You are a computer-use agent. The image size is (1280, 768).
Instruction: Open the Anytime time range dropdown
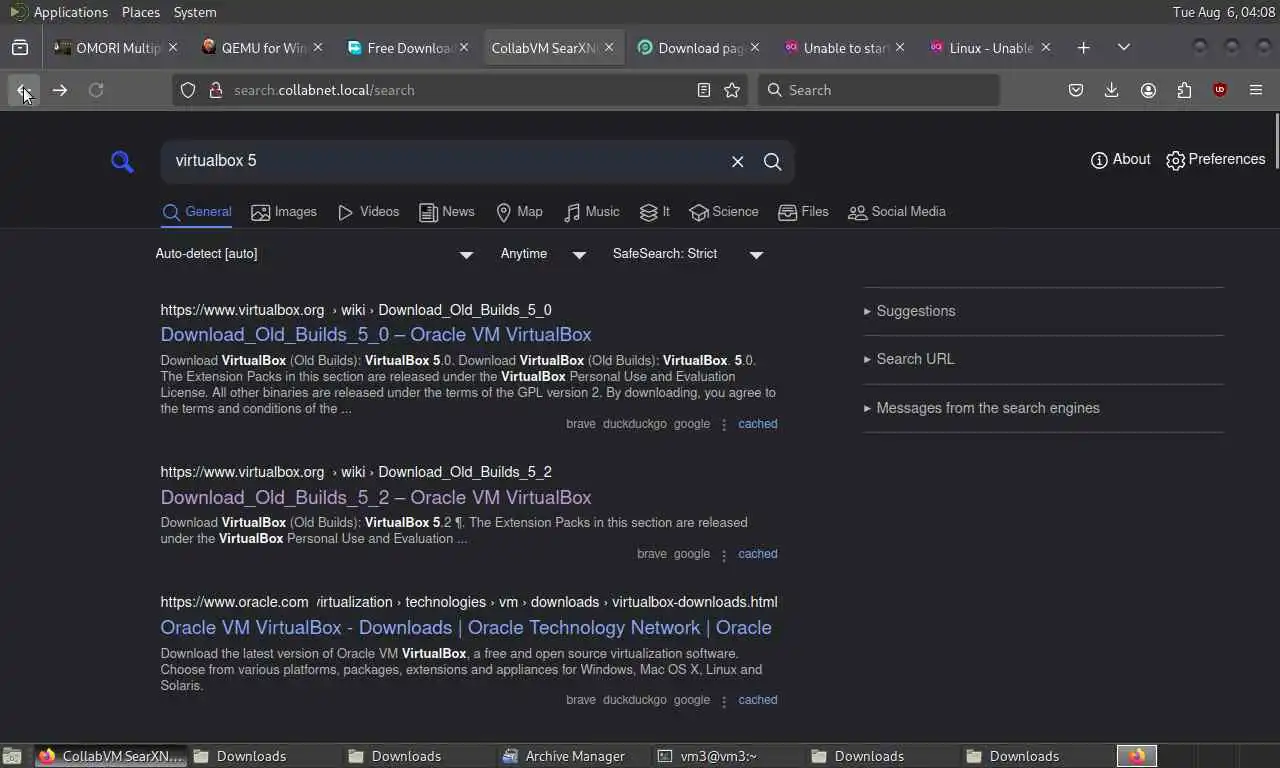543,254
